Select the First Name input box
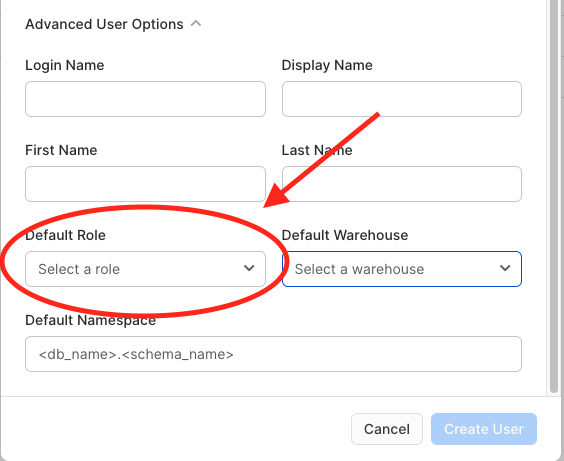The height and width of the screenshot is (461, 564). coord(145,184)
